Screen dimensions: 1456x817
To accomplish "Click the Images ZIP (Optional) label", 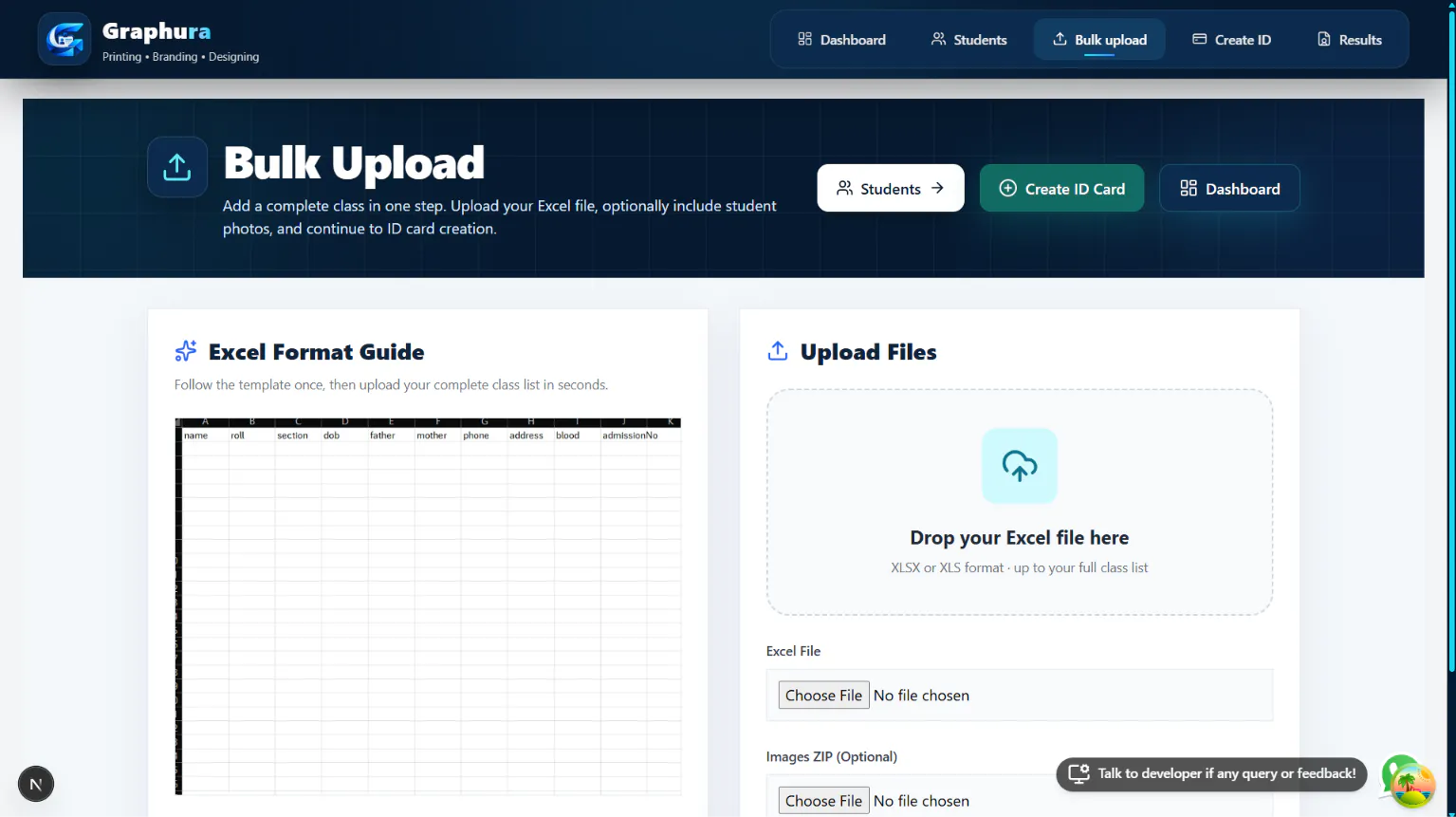I will point(831,756).
